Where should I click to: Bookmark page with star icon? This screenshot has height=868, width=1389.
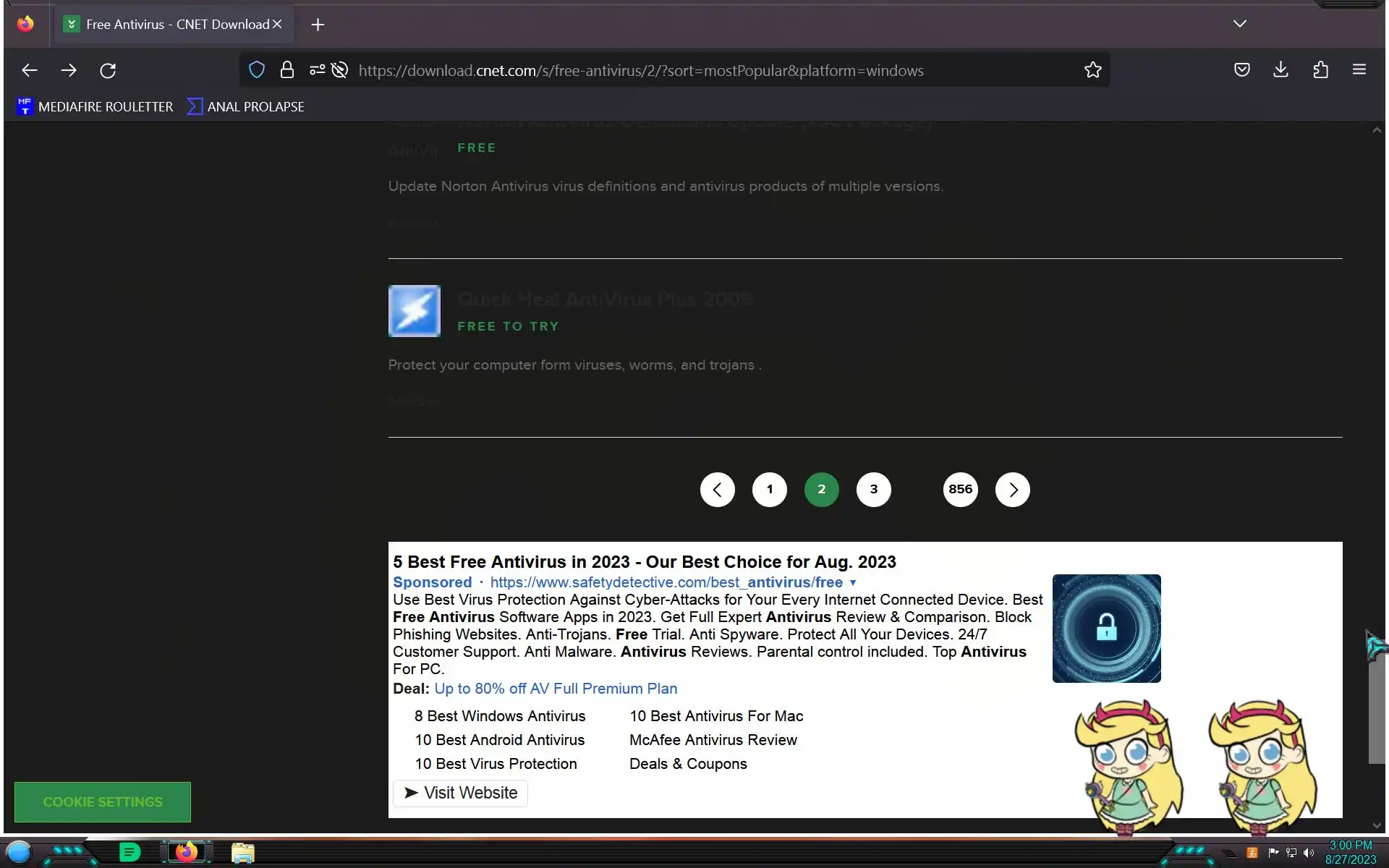[1092, 70]
